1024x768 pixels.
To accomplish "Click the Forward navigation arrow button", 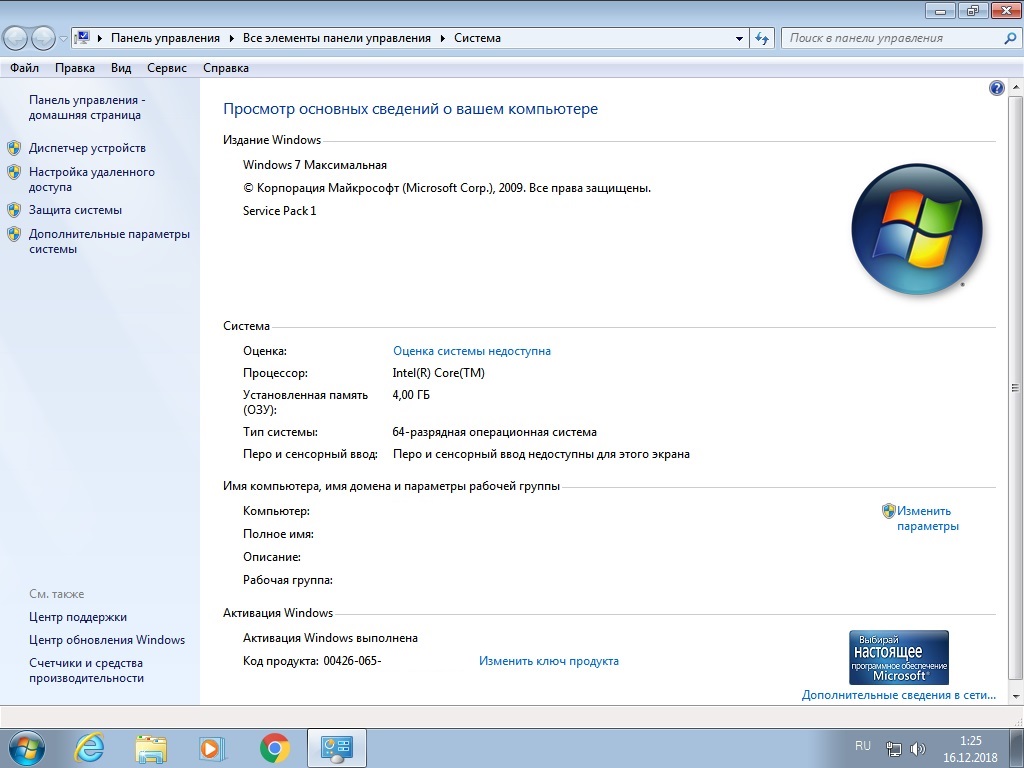I will coord(43,39).
